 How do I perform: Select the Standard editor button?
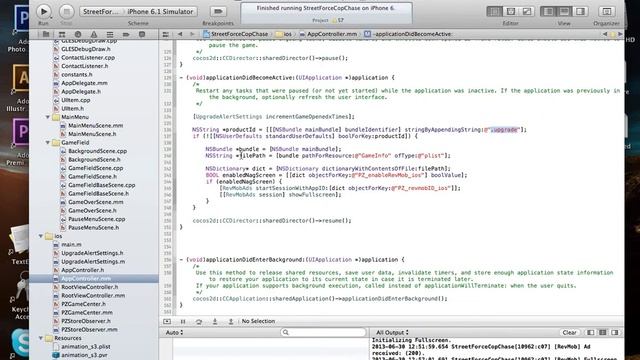(x=494, y=11)
